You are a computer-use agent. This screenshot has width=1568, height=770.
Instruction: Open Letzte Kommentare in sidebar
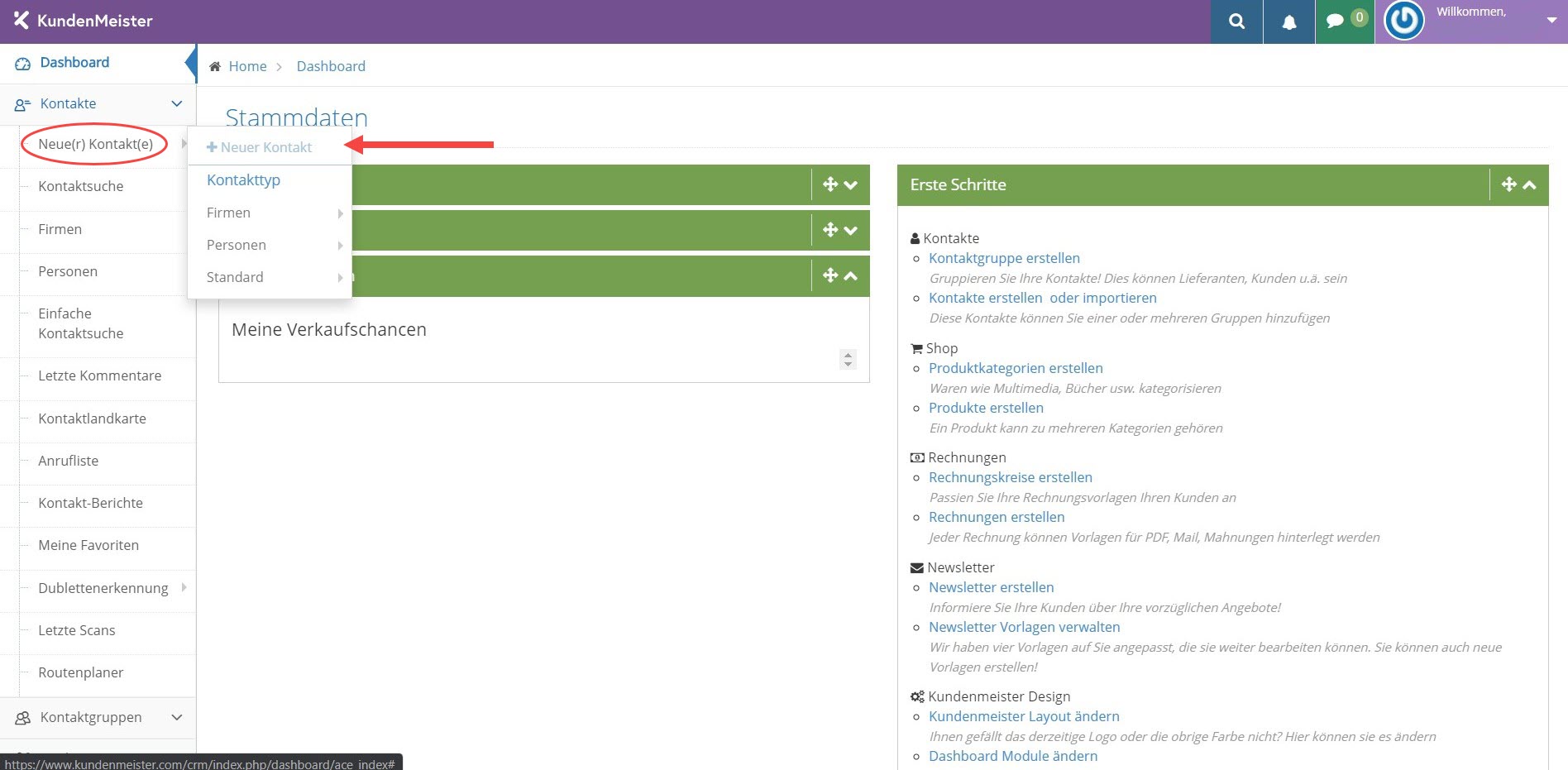pos(99,375)
